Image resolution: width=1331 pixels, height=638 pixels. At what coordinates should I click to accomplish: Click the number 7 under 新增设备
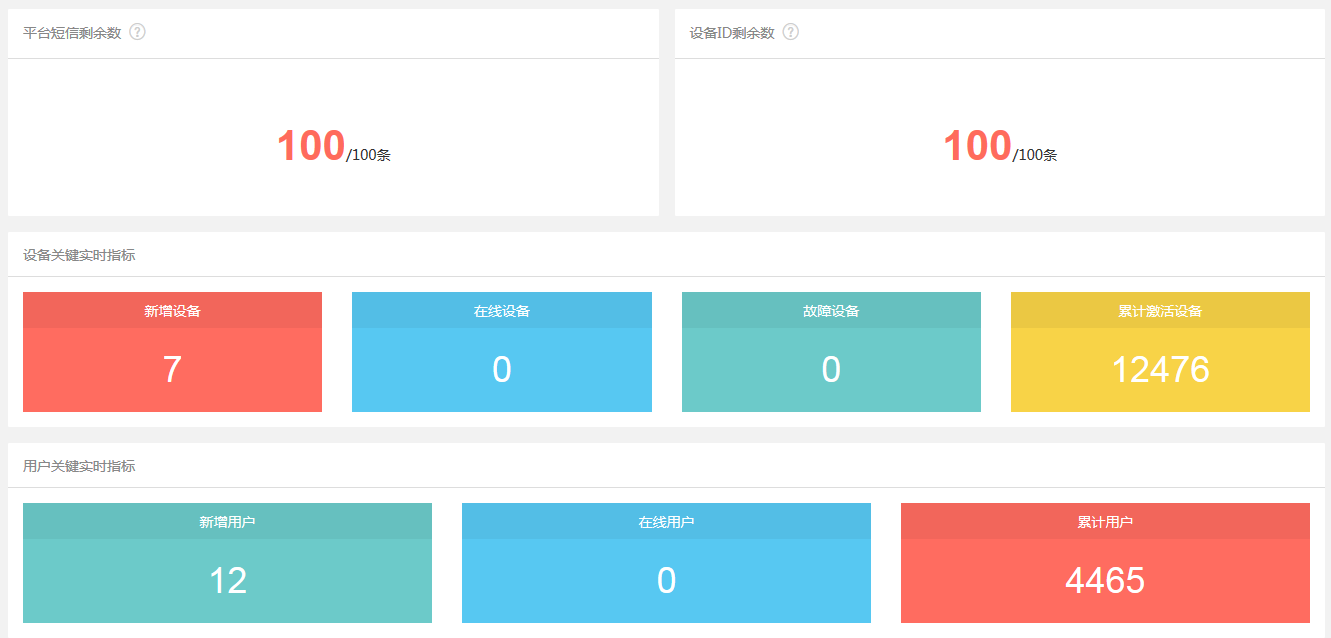[x=172, y=369]
